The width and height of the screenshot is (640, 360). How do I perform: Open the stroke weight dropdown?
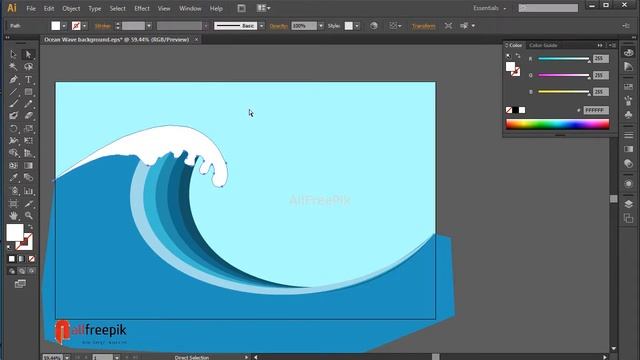coord(149,26)
